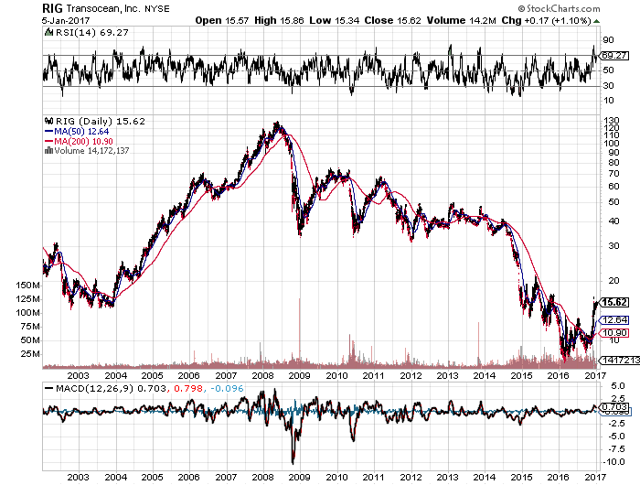The image size is (640, 485).
Task: Click the 25M volume axis label
Action: (30, 354)
